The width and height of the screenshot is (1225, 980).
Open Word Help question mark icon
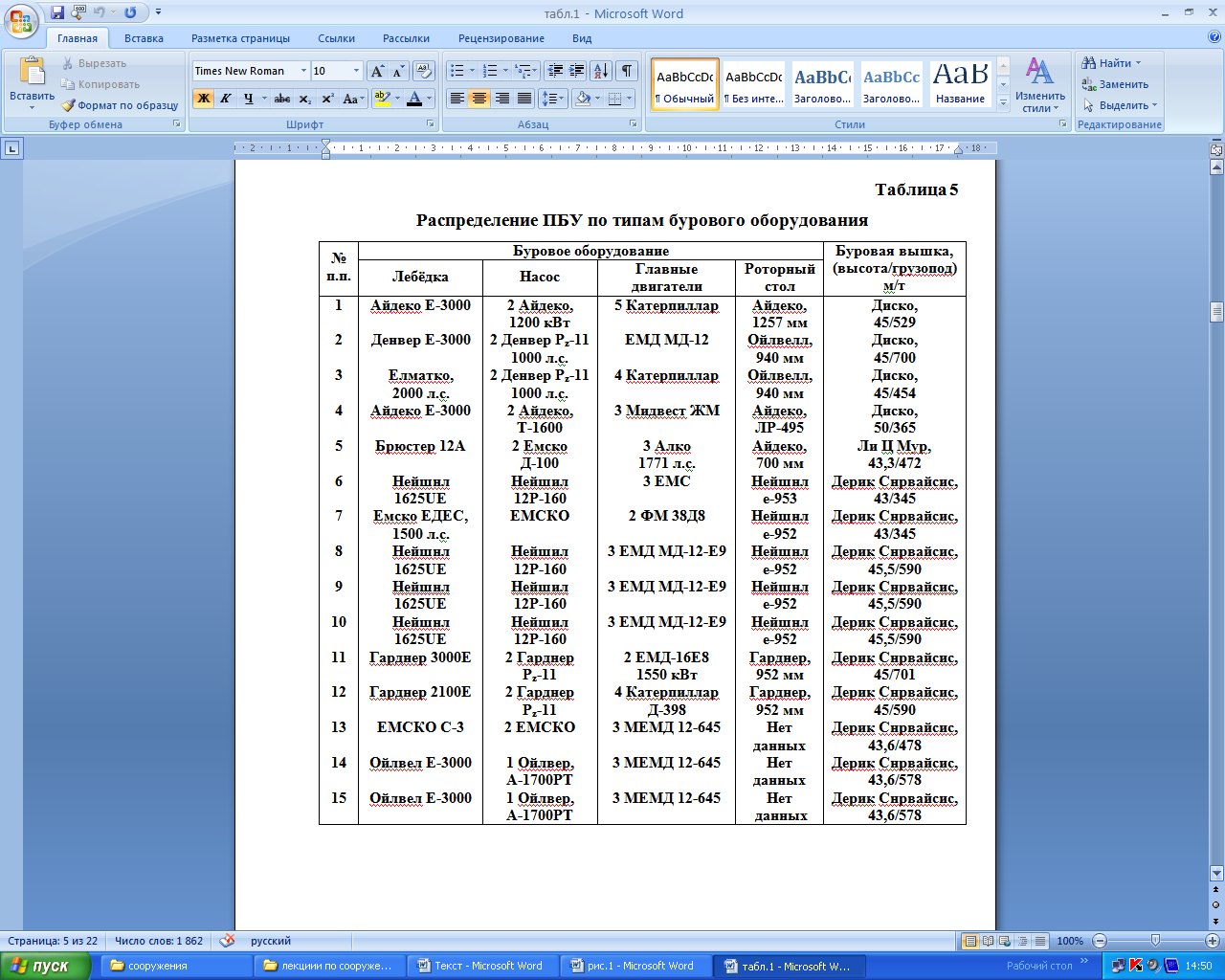[1214, 38]
